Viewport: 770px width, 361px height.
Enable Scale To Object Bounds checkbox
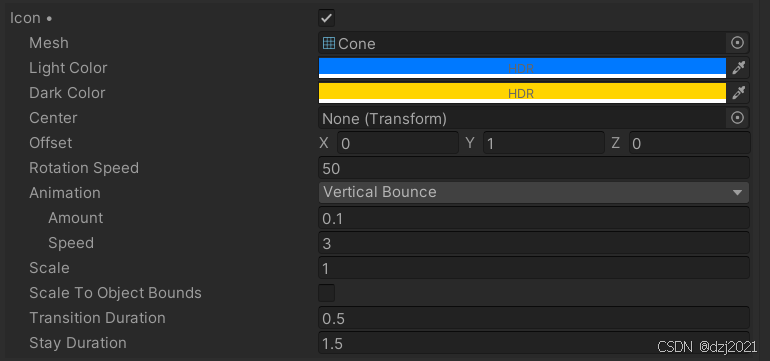pos(327,293)
